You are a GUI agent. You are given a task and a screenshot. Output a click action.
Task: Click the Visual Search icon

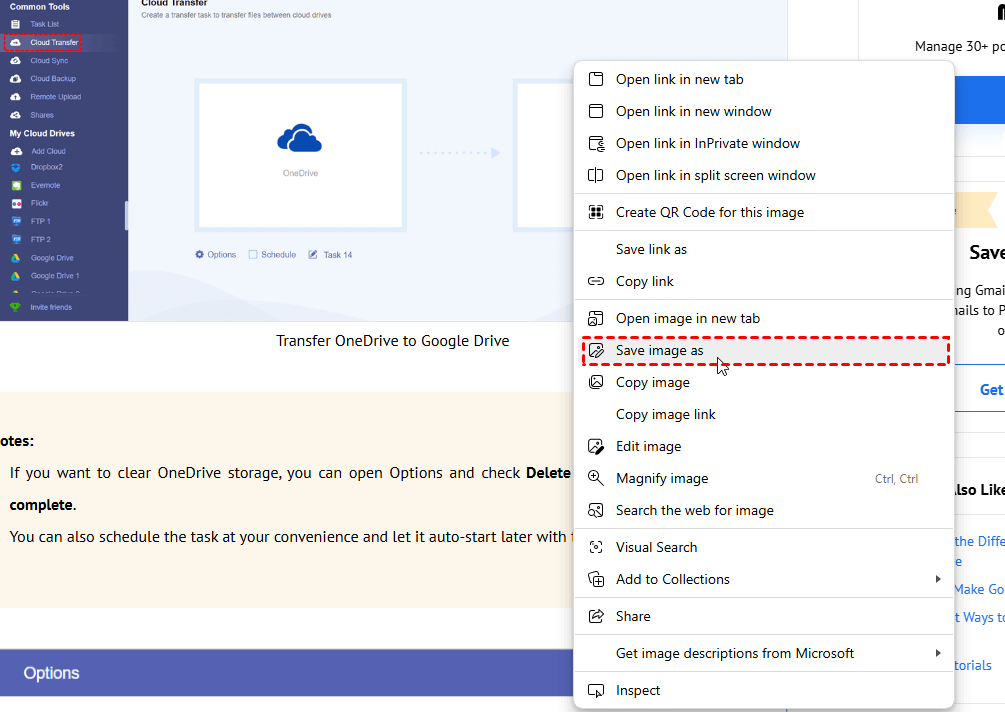point(595,547)
